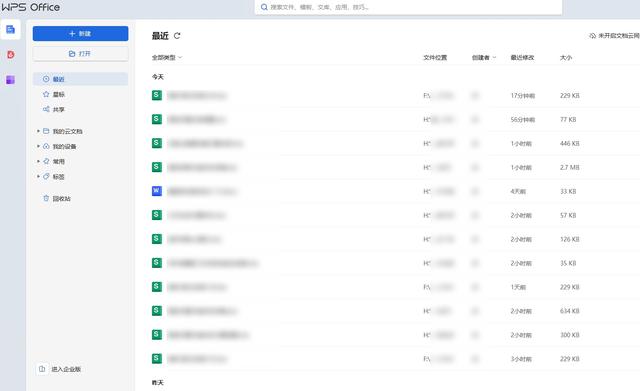Screen dimensions: 640x391
Task: Click the 446 KB size value
Action: pos(570,144)
